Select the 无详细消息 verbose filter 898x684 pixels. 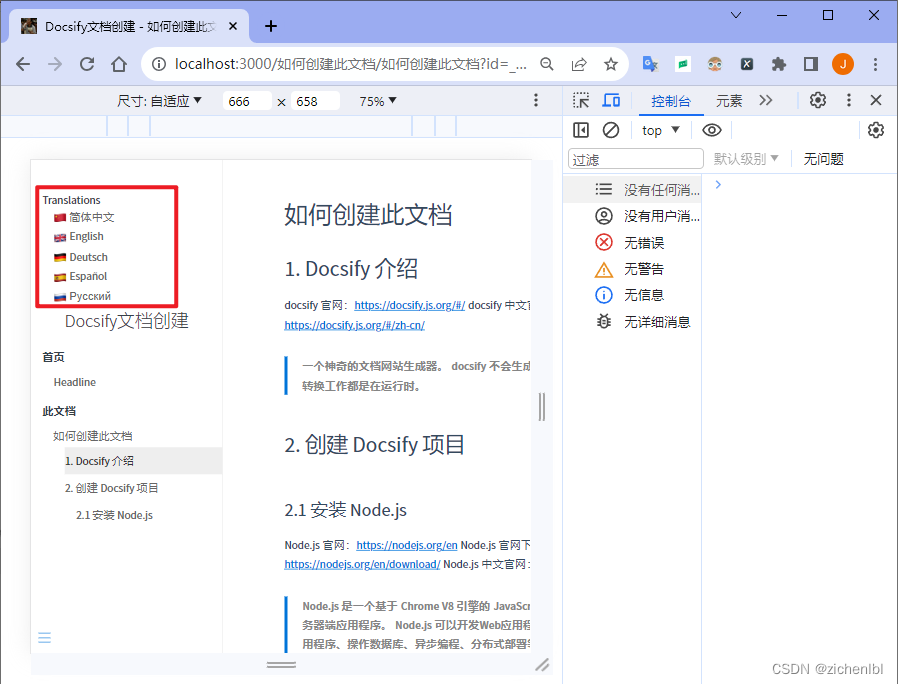632,322
